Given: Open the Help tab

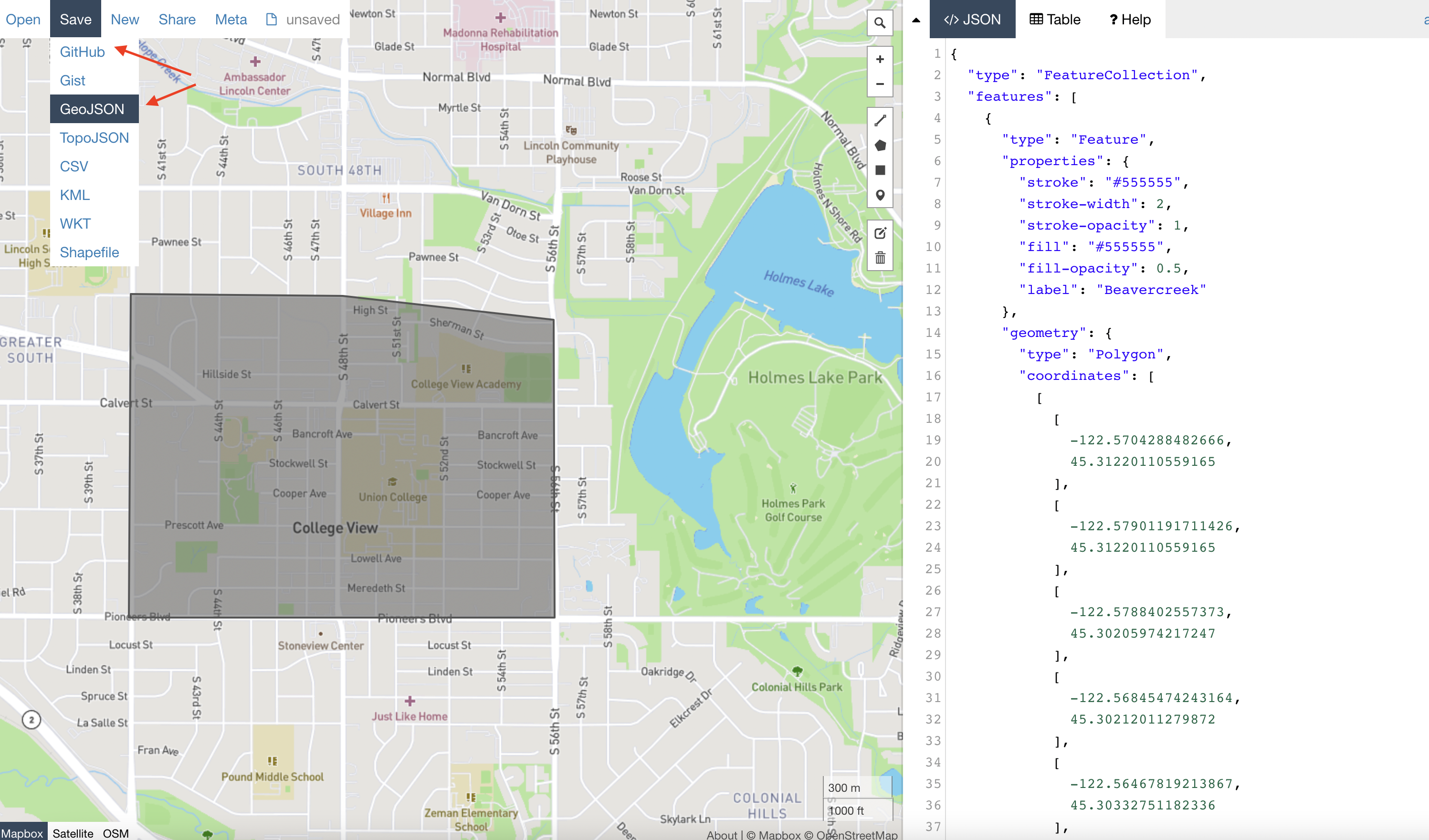Looking at the screenshot, I should 1130,19.
